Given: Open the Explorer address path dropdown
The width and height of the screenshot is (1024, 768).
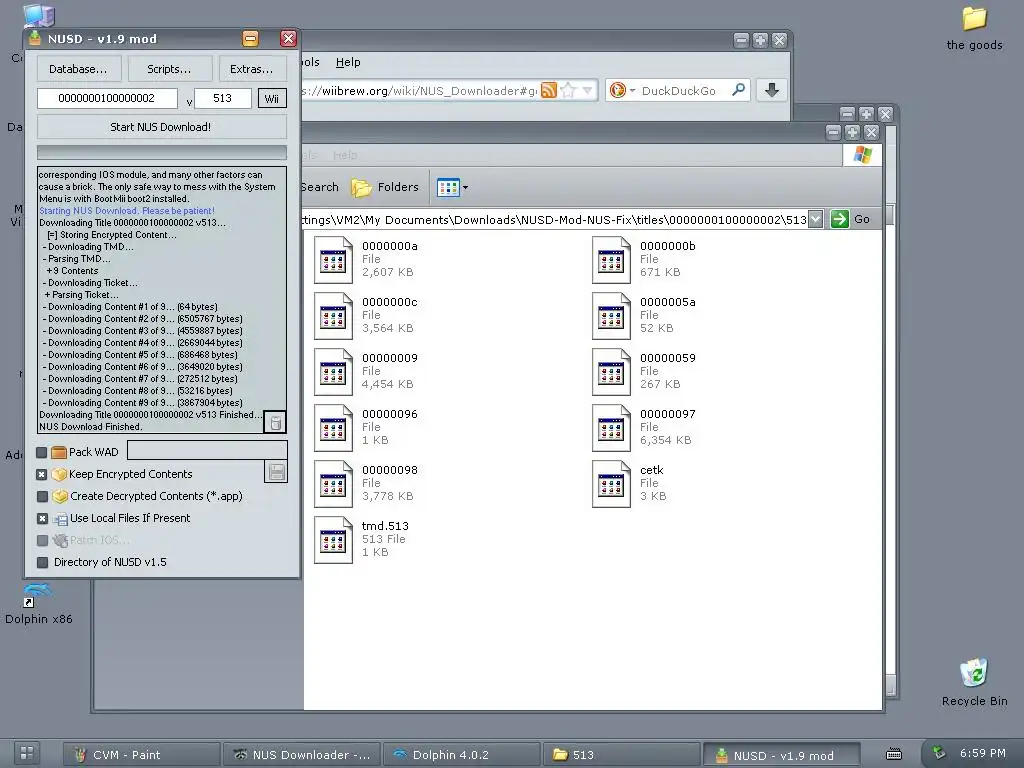Looking at the screenshot, I should point(815,219).
